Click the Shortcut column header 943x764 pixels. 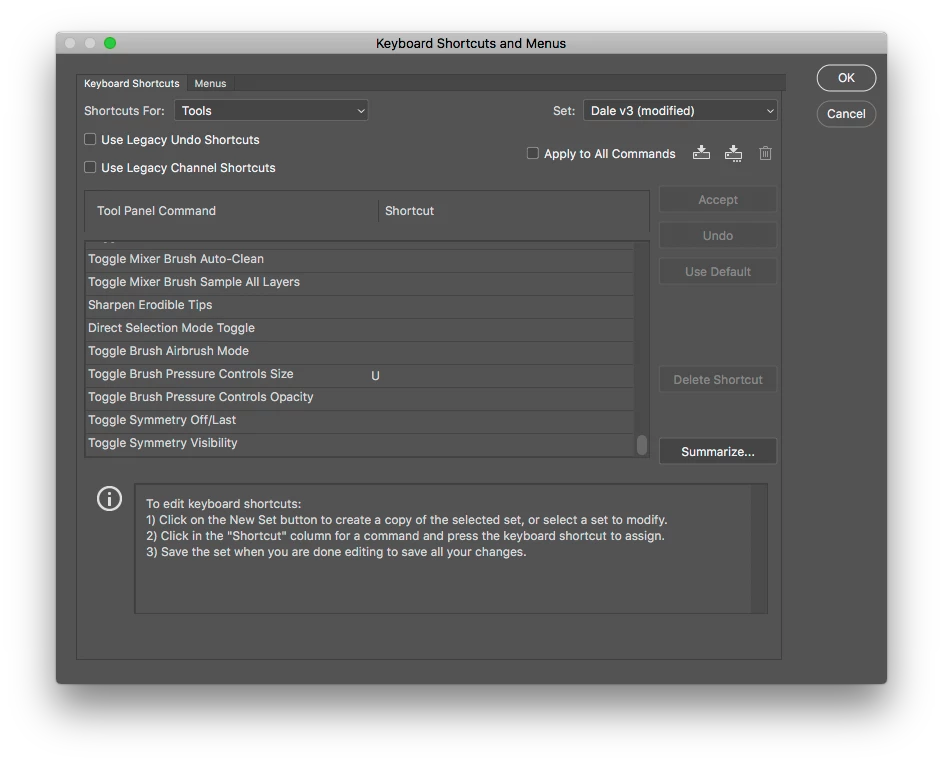[x=409, y=211]
